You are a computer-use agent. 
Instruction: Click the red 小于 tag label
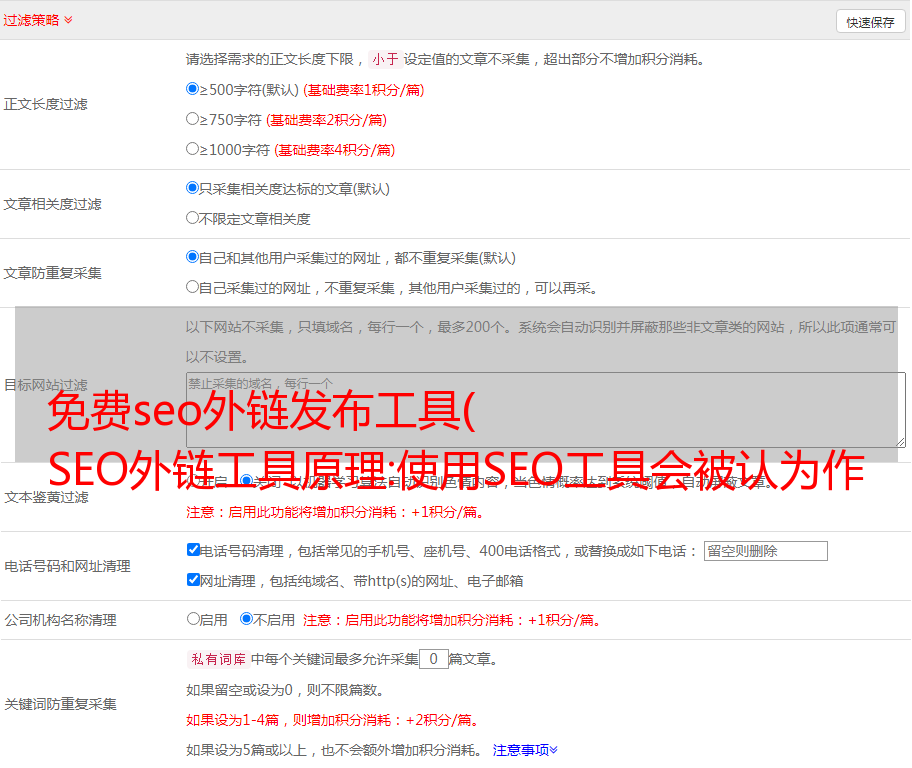pyautogui.click(x=385, y=59)
